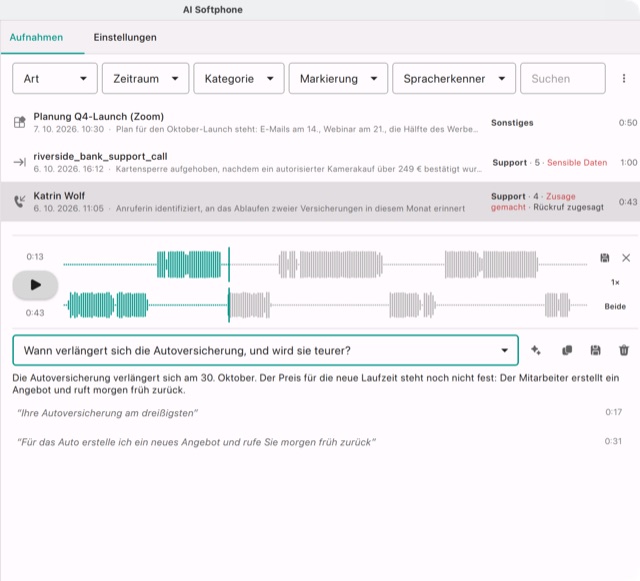
Task: Click the Autoversicherung question input field
Action: pos(266,350)
